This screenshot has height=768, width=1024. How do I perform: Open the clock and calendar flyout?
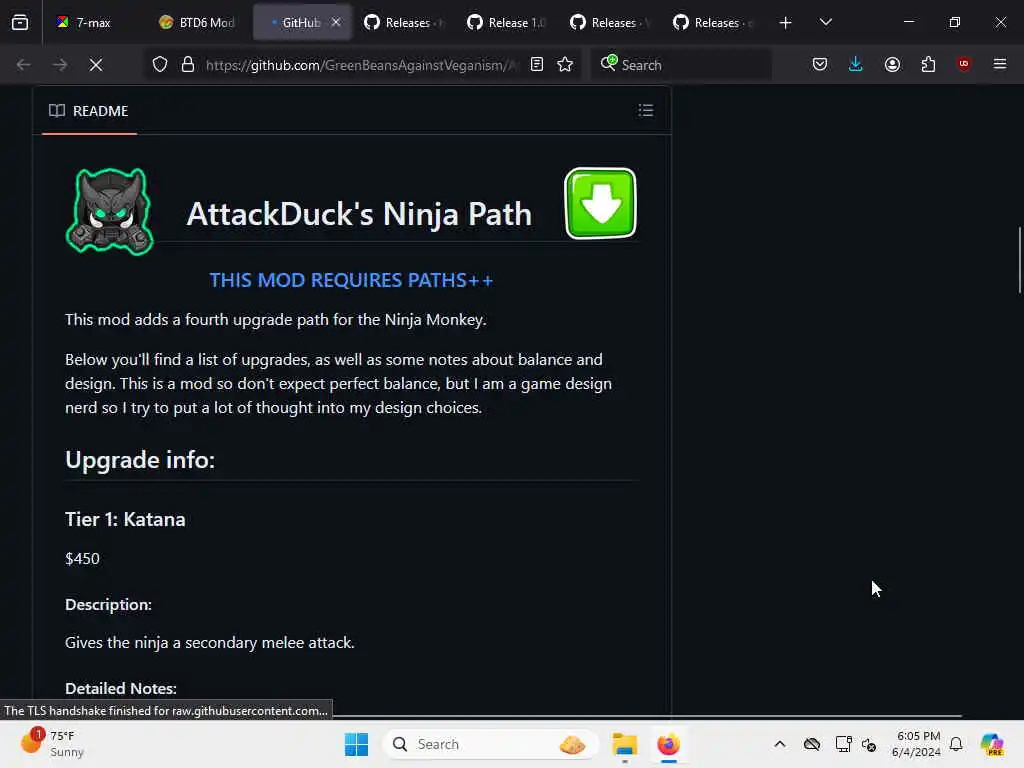pyautogui.click(x=917, y=744)
